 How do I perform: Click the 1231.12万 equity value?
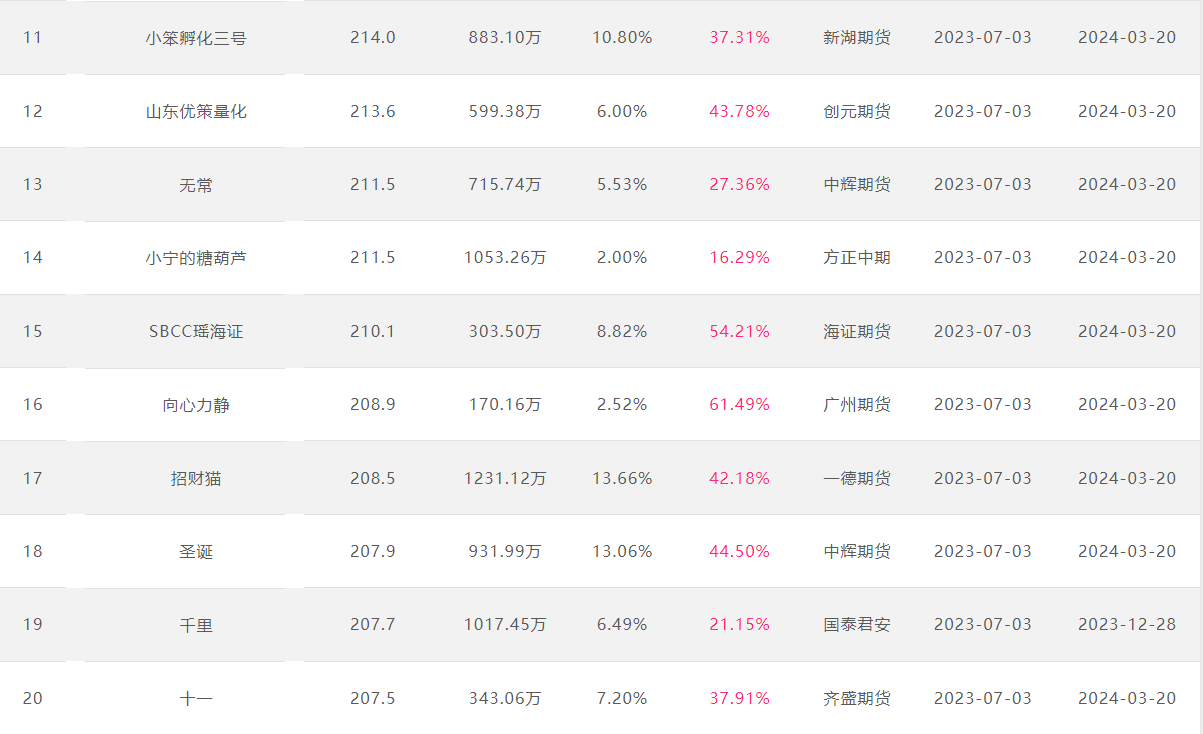pyautogui.click(x=505, y=478)
